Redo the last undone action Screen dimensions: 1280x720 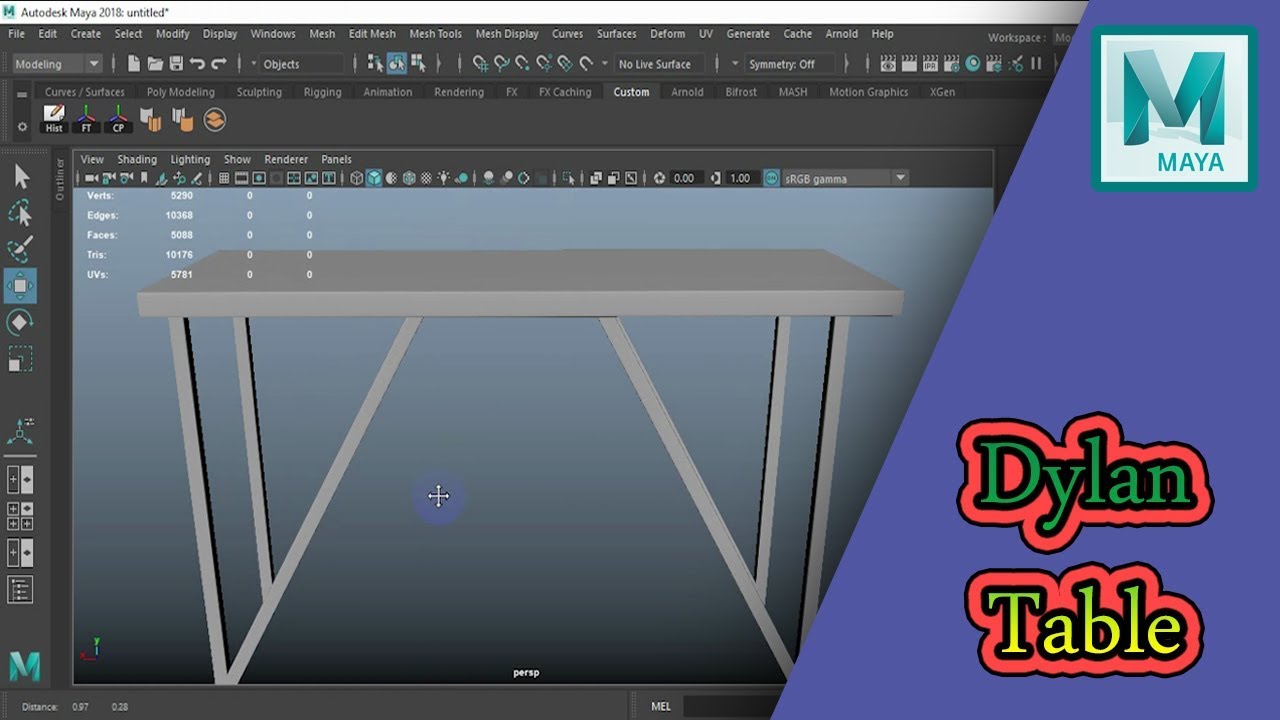click(x=219, y=64)
